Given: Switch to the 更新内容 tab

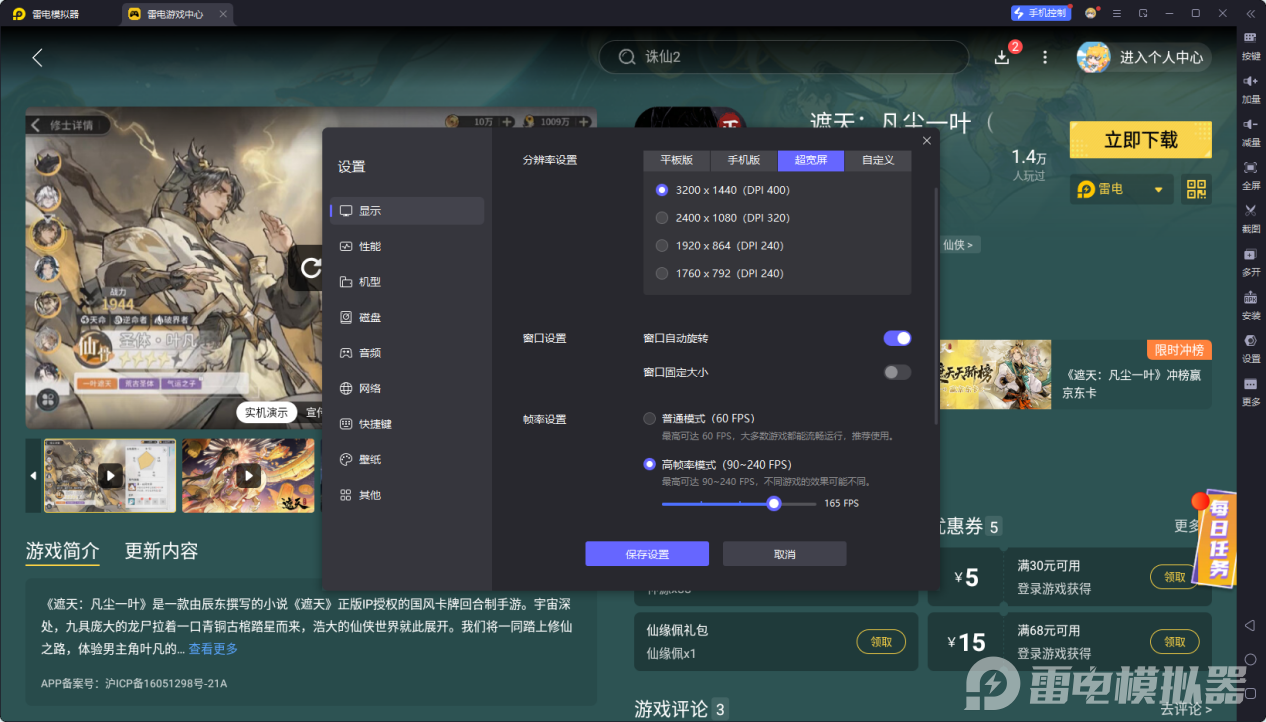Looking at the screenshot, I should [160, 550].
